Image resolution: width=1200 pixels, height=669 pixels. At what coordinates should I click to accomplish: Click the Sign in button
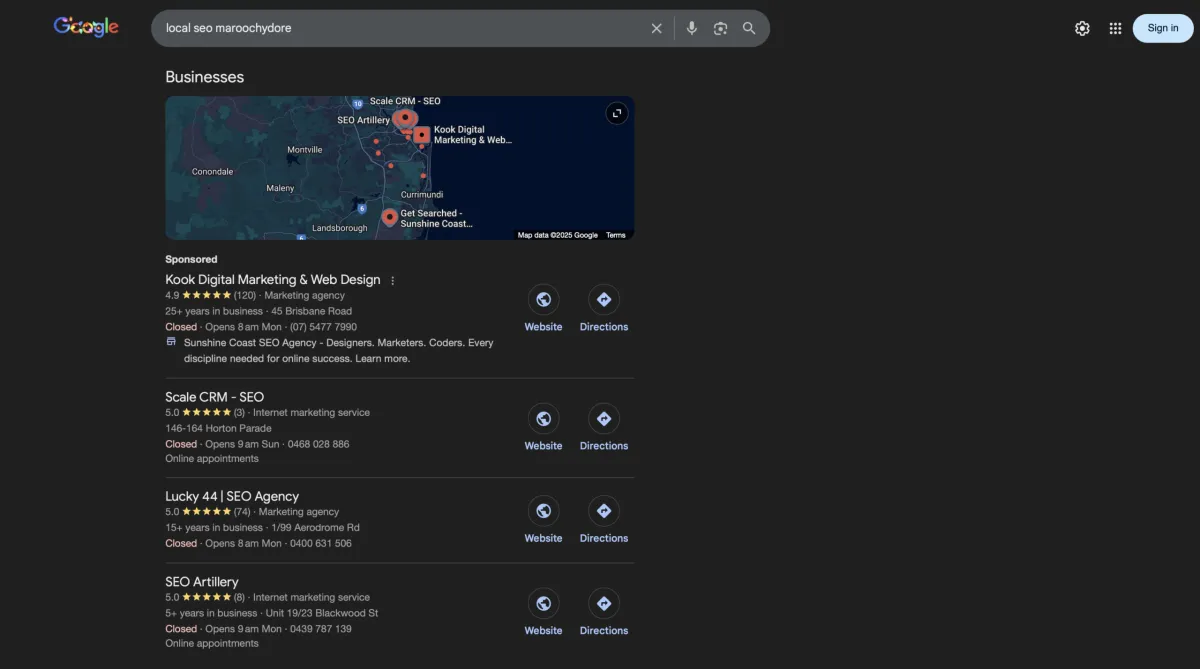pyautogui.click(x=1163, y=28)
